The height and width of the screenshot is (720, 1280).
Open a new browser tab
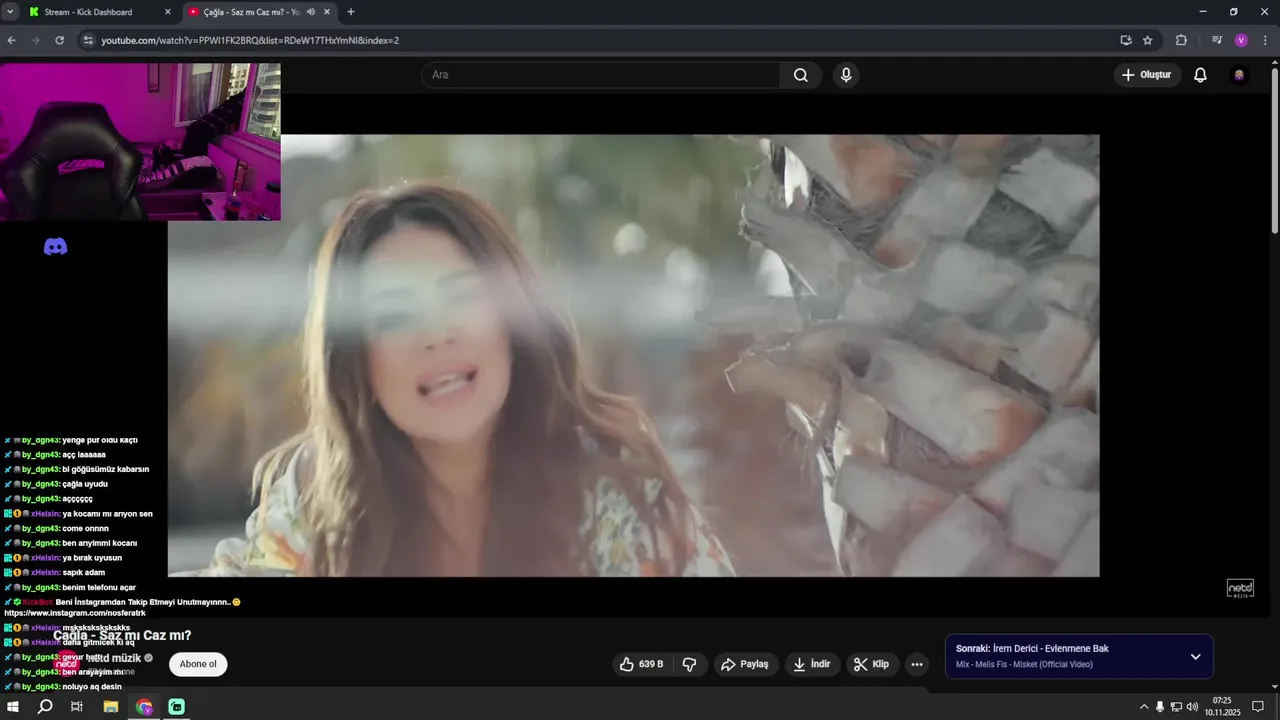point(350,12)
